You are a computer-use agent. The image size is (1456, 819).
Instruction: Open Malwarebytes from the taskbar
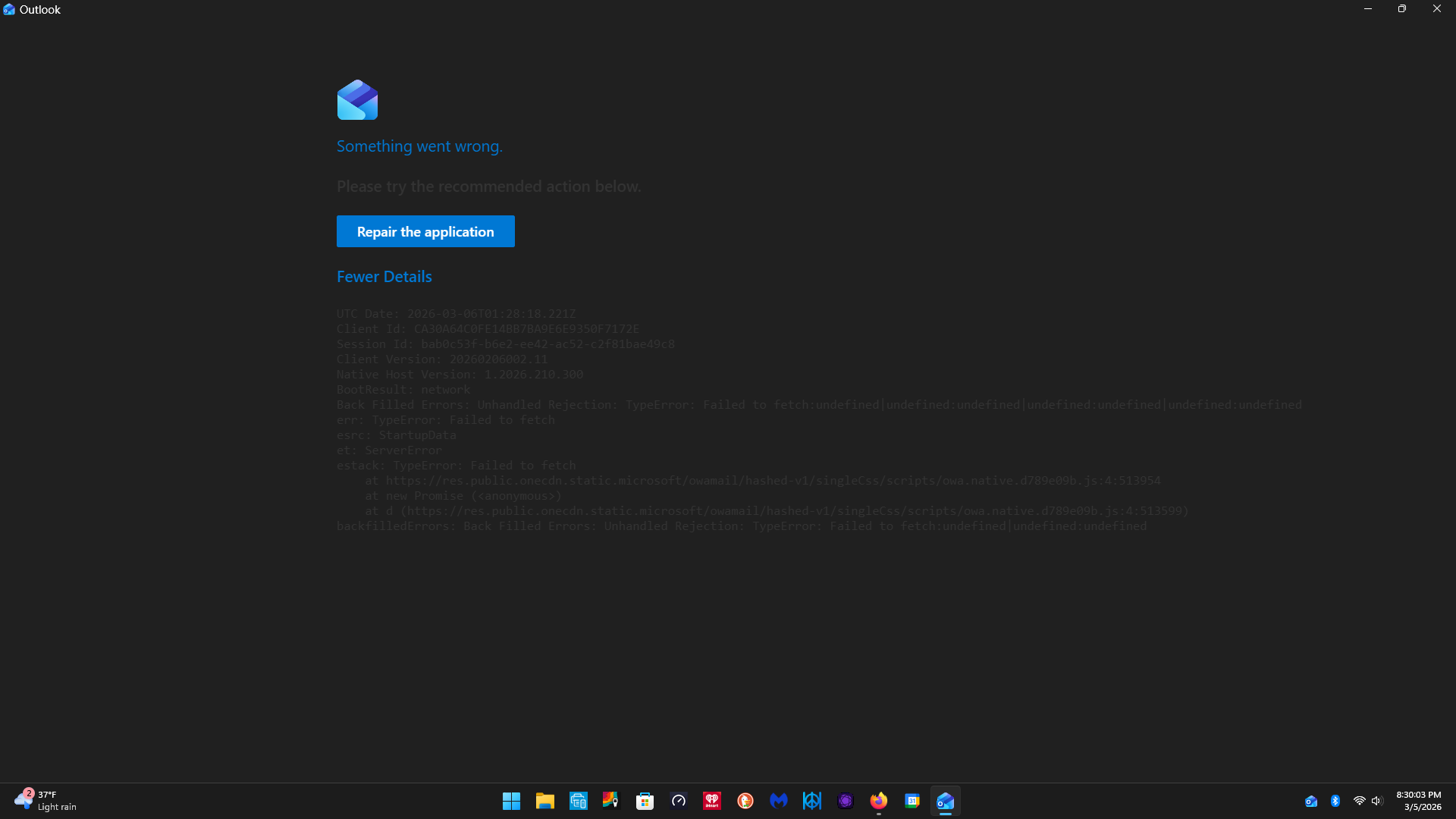point(778,801)
